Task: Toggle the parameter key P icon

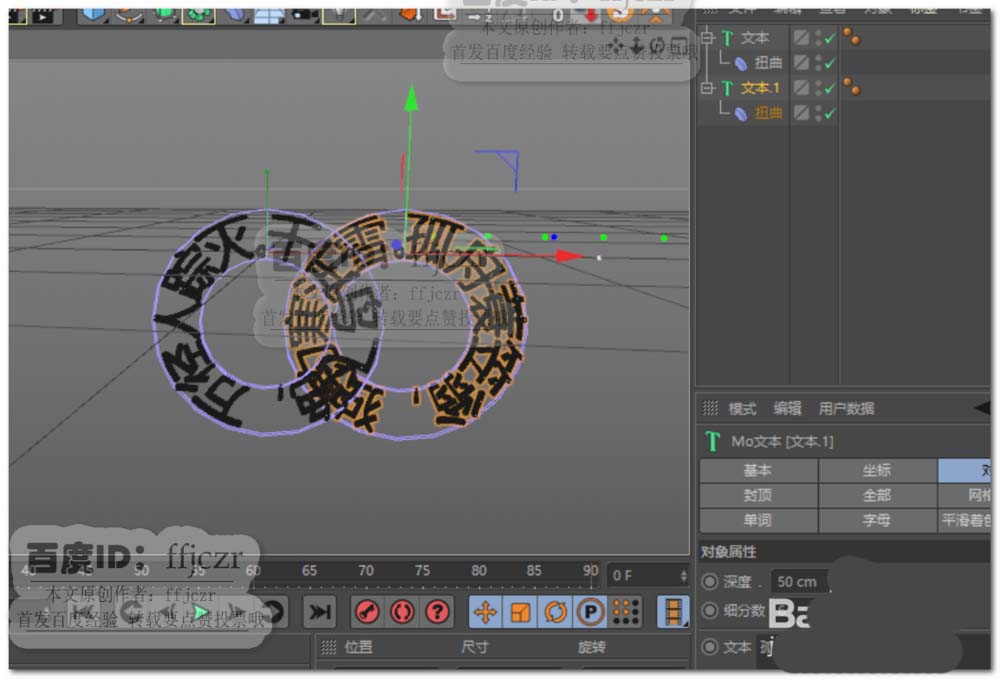Action: click(x=590, y=611)
